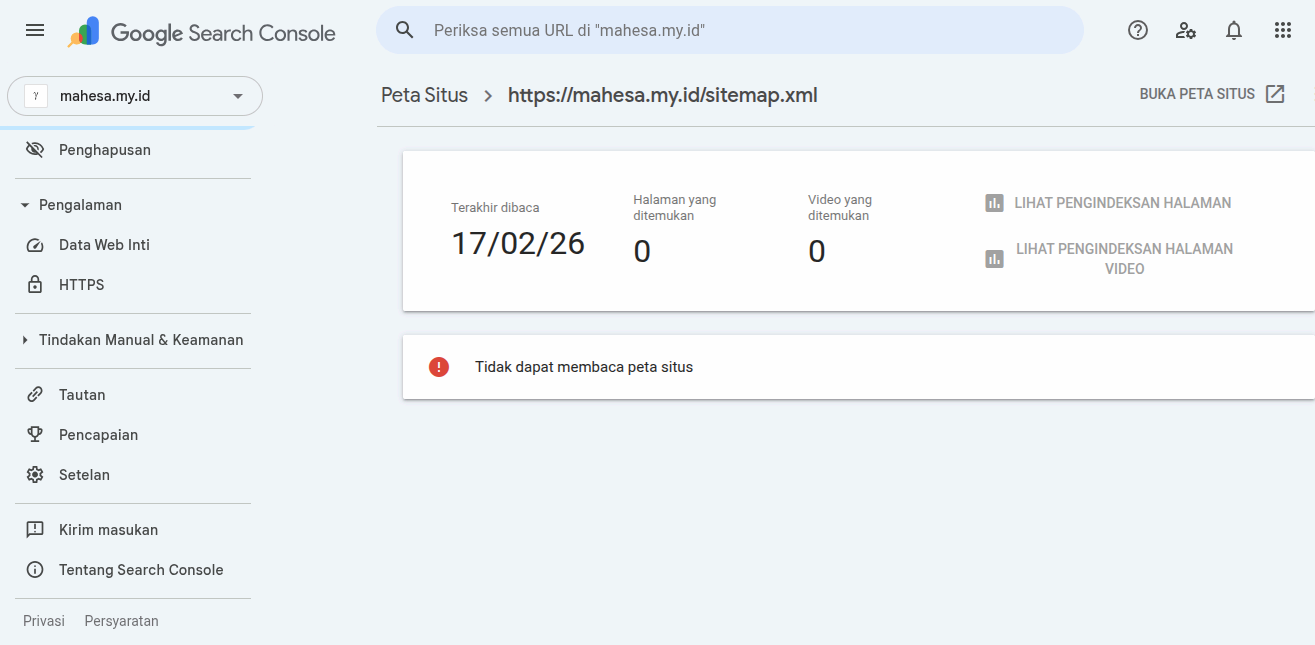Open the hamburger main menu

[35, 30]
